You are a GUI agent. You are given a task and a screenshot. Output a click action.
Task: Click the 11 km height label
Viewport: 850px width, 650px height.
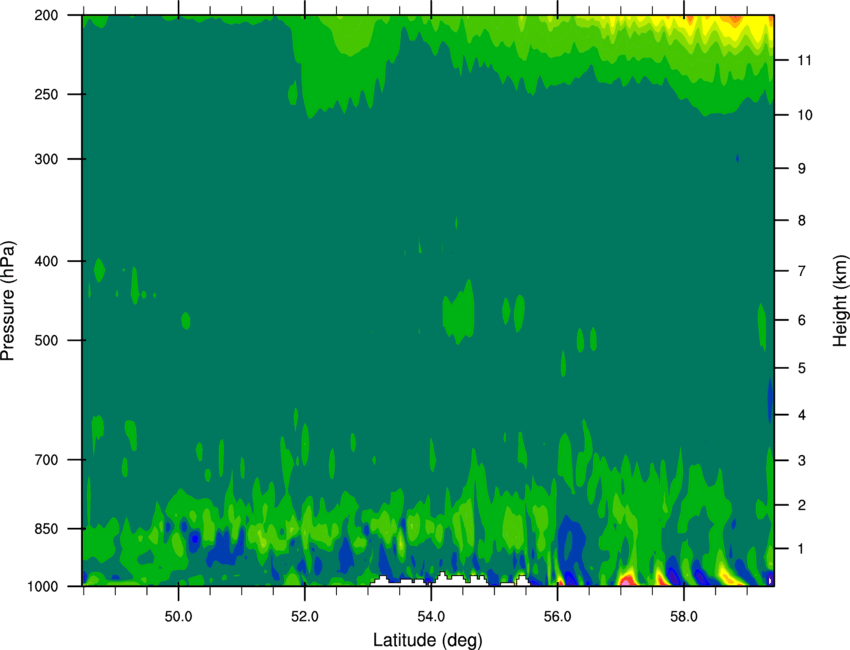tap(804, 60)
